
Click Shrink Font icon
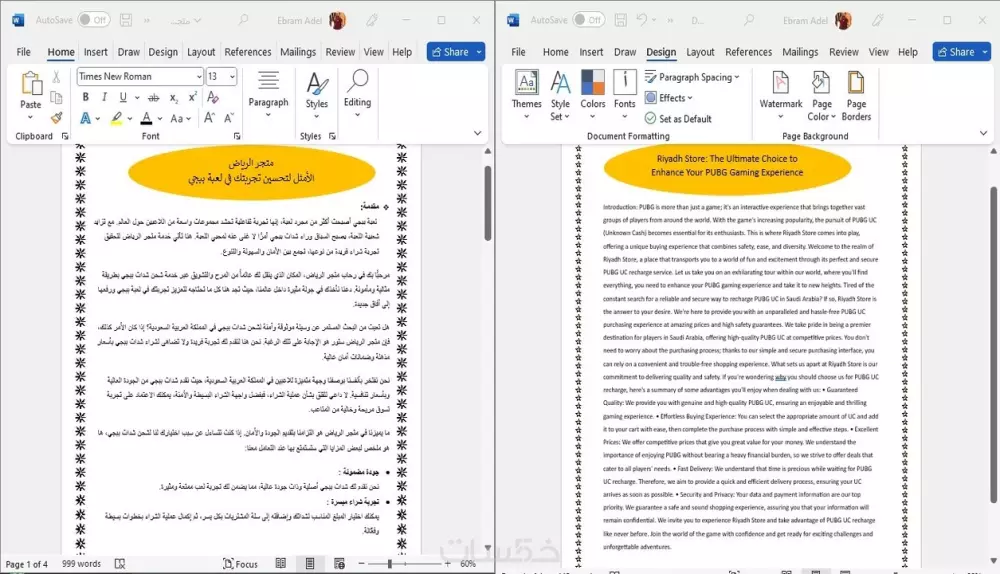[x=229, y=118]
